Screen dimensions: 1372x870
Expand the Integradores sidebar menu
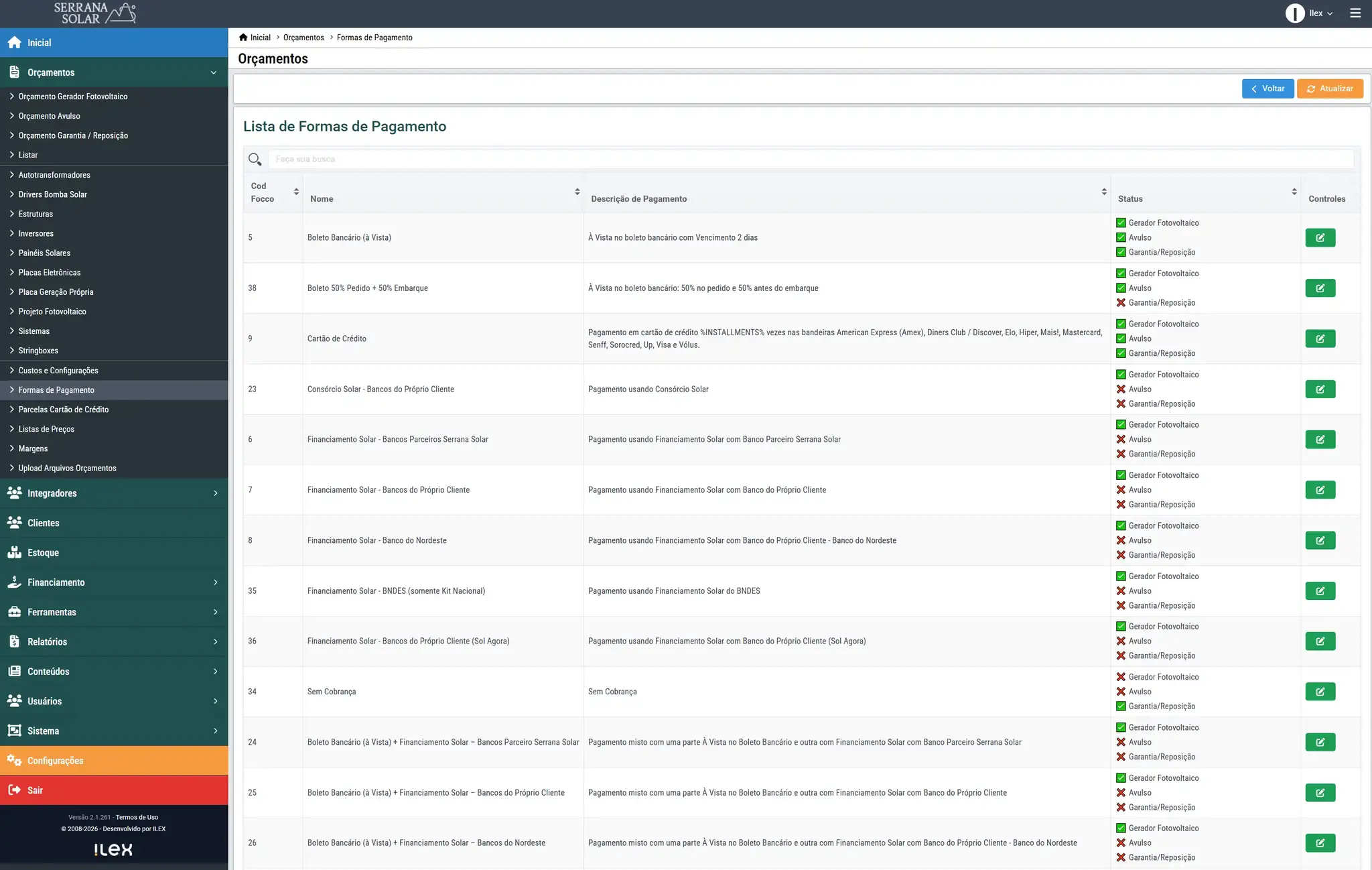pyautogui.click(x=114, y=493)
